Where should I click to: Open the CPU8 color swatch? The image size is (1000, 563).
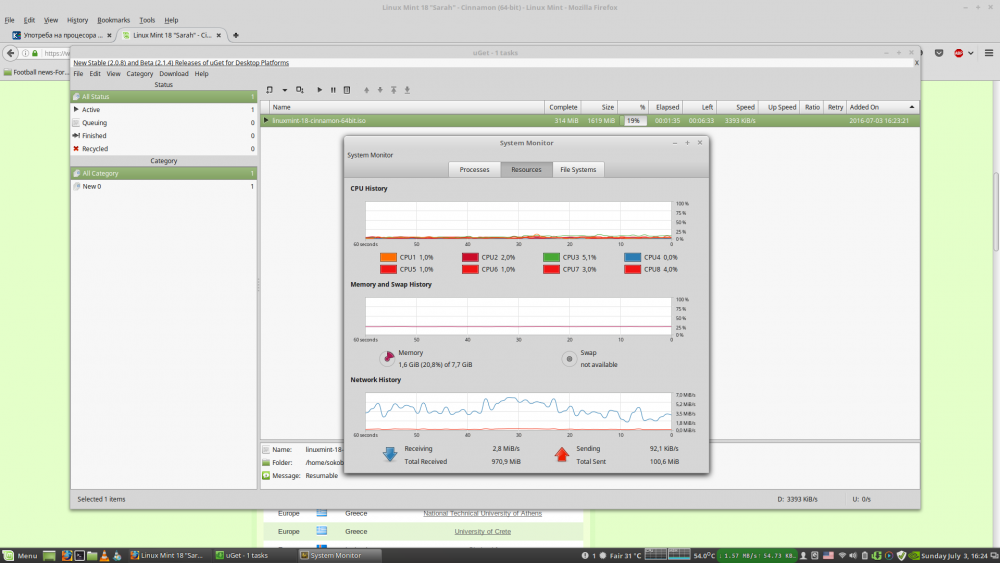click(633, 269)
